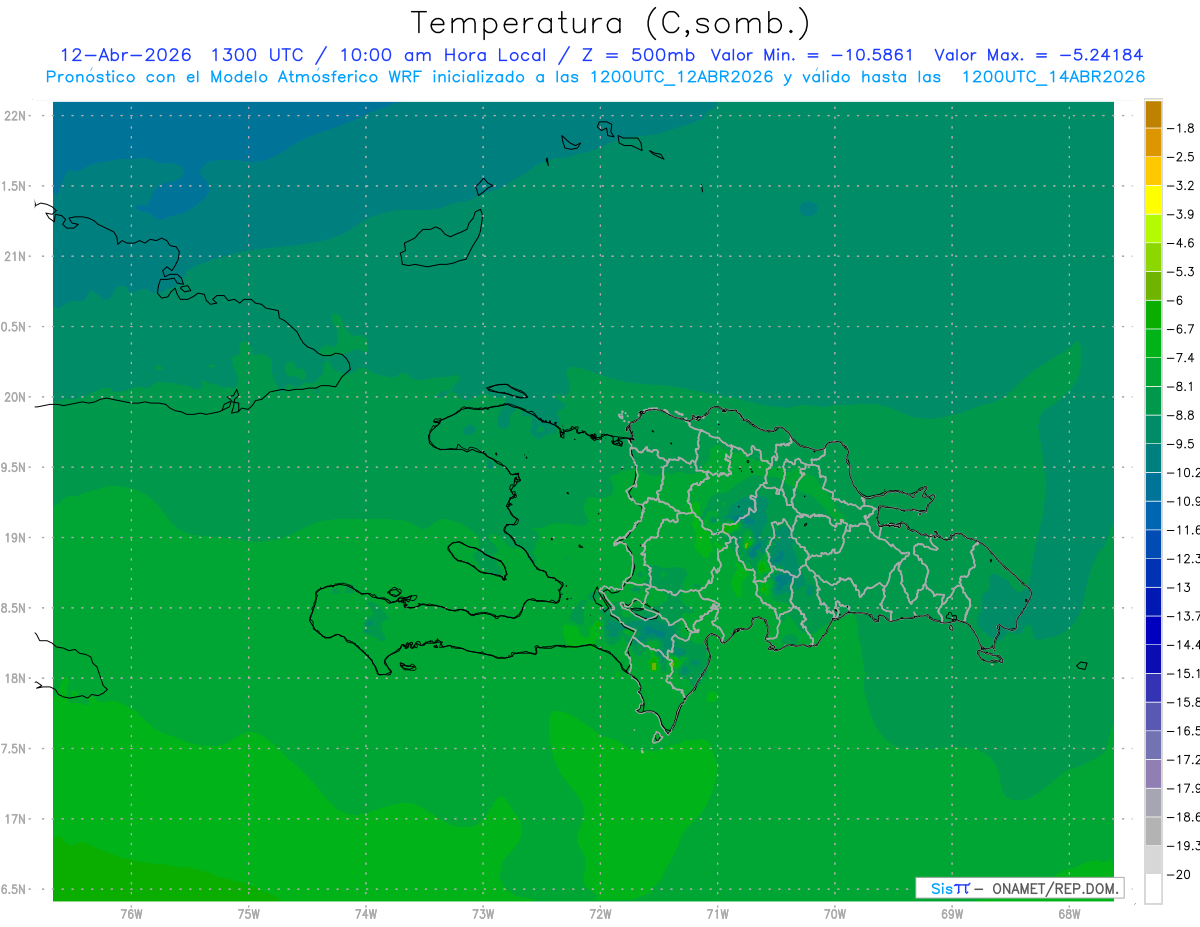The width and height of the screenshot is (1200, 927).
Task: Click the dark blue swatch beside the -14.4 label
Action: click(x=1153, y=630)
